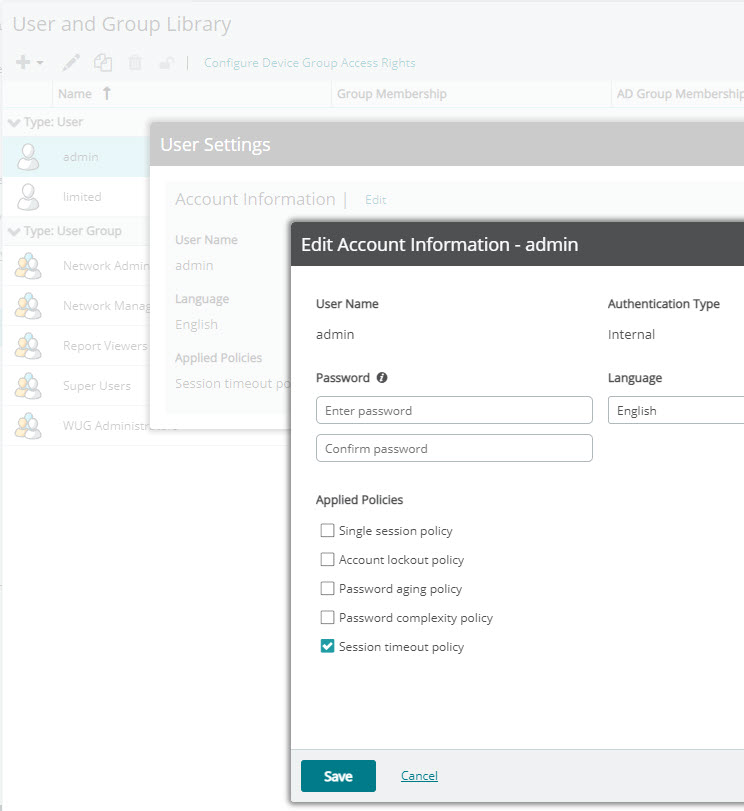The width and height of the screenshot is (744, 811).
Task: Click the Name column header
Action: pyautogui.click(x=192, y=94)
